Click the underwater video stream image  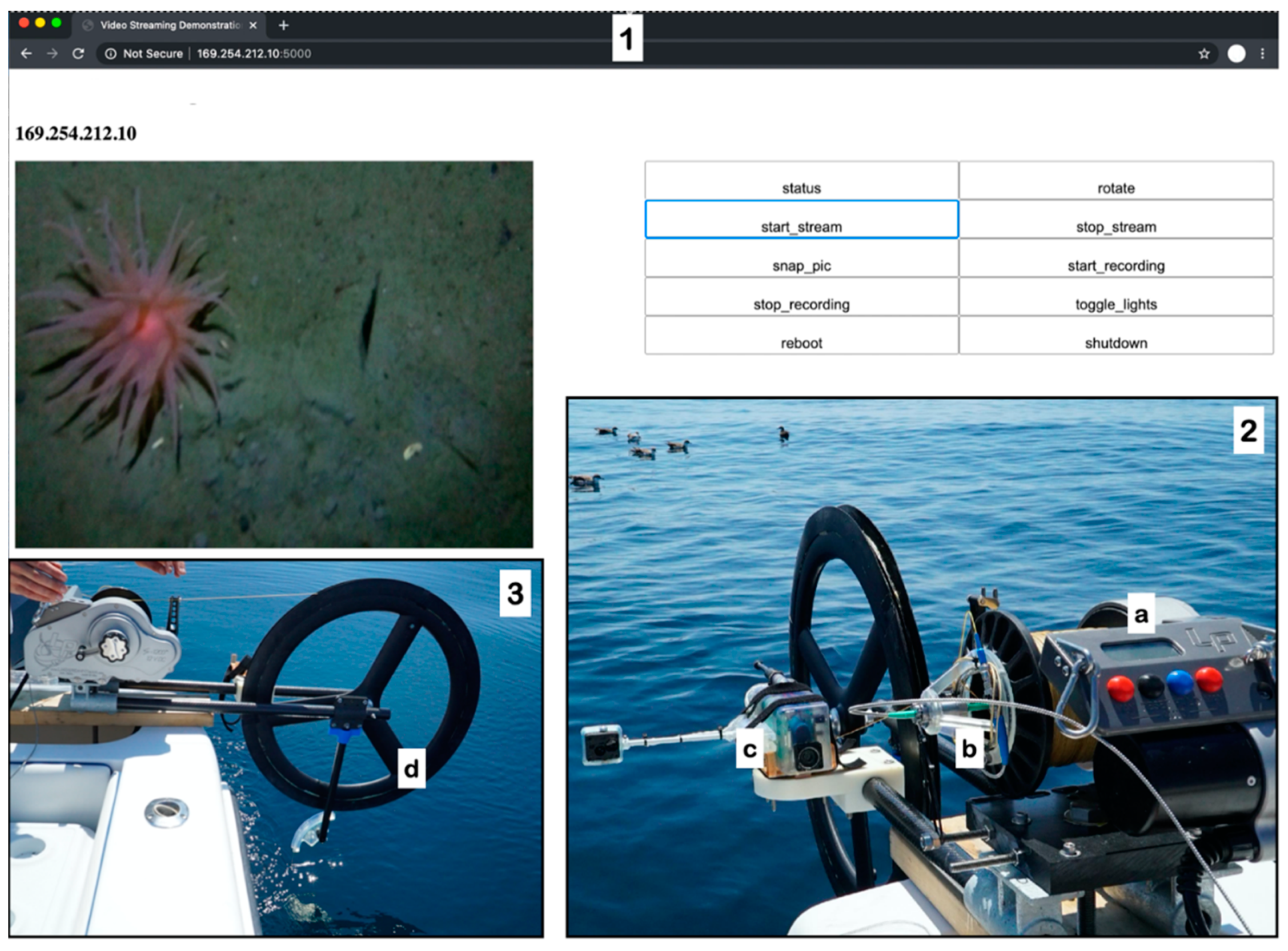[274, 354]
